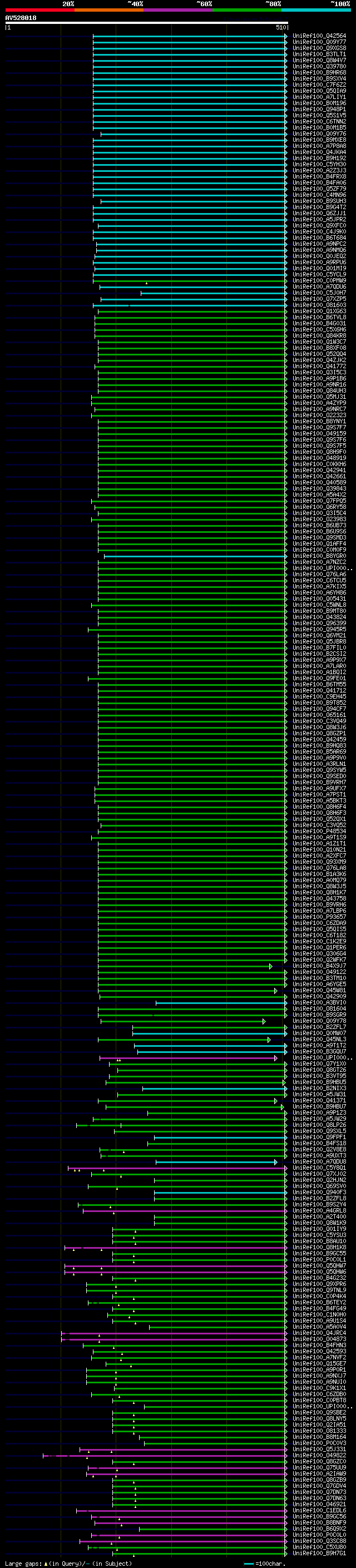This screenshot has width=356, height=1568.
Task: Click the UniRef100_C7F6Z2 entry
Action: (319, 85)
